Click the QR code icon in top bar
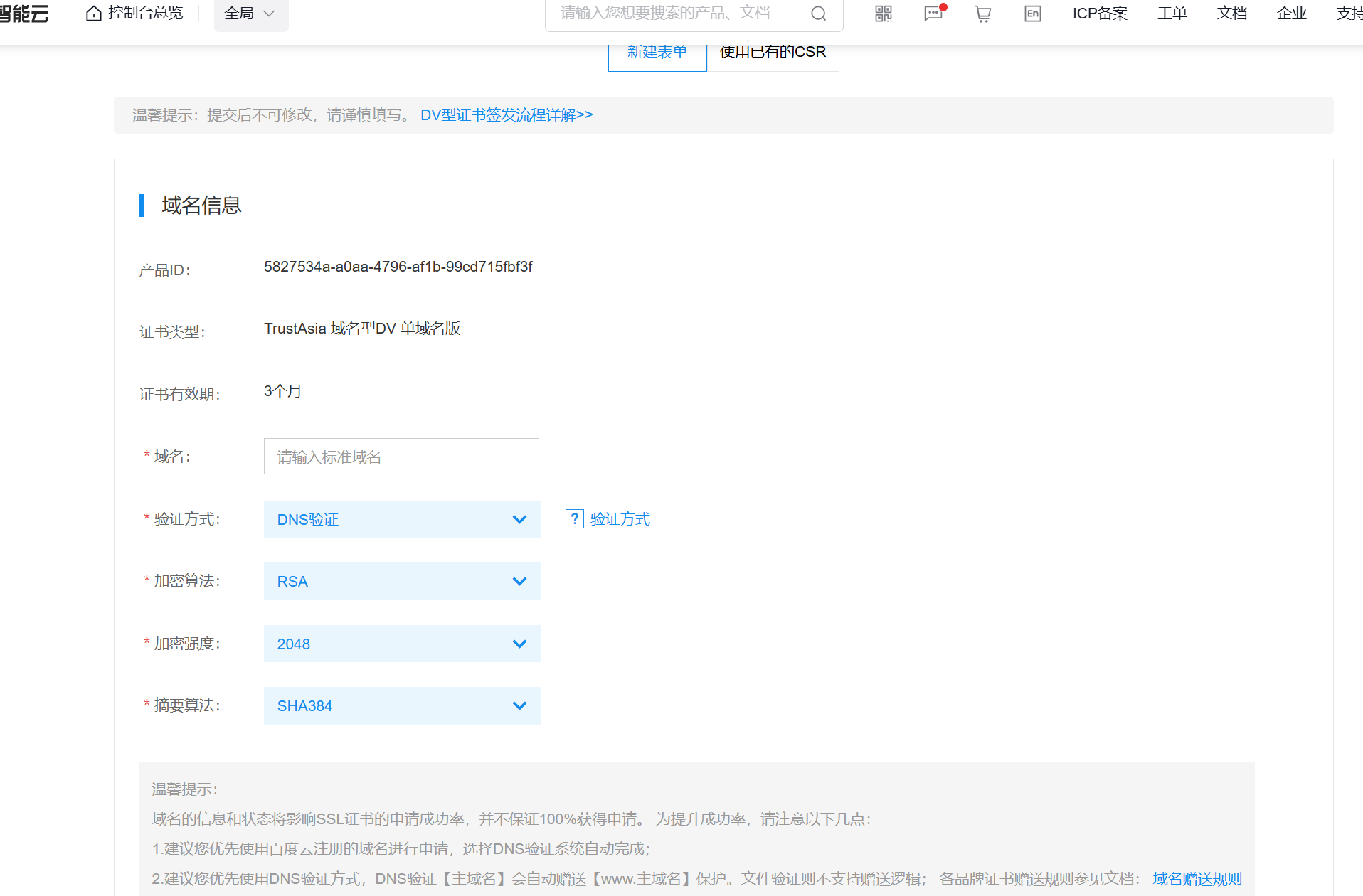The width and height of the screenshot is (1363, 896). click(883, 14)
